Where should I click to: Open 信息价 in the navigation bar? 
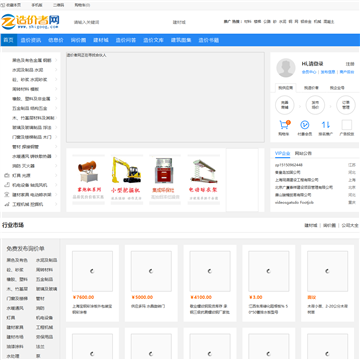(x=56, y=40)
